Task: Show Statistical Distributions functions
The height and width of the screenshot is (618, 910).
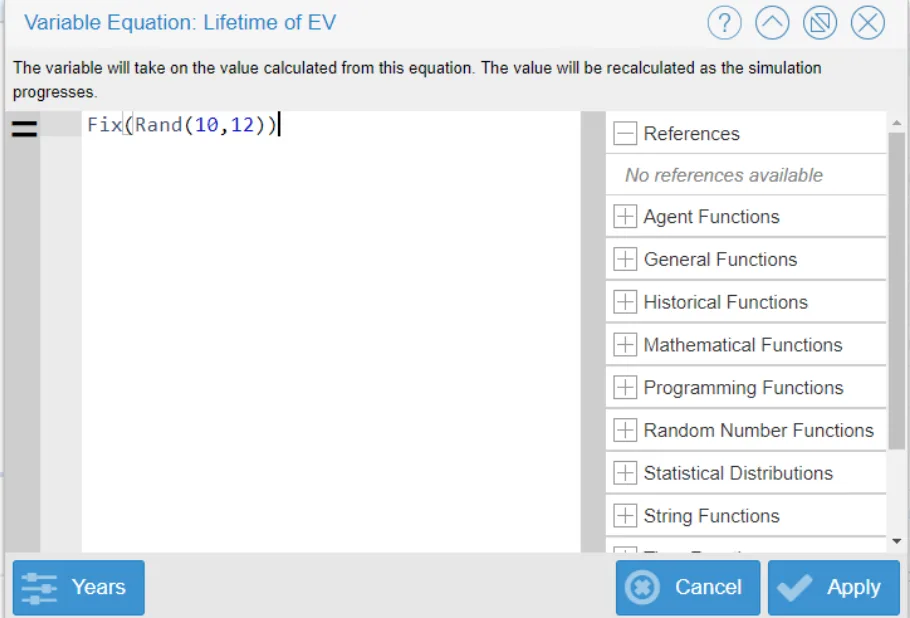Action: coord(625,473)
